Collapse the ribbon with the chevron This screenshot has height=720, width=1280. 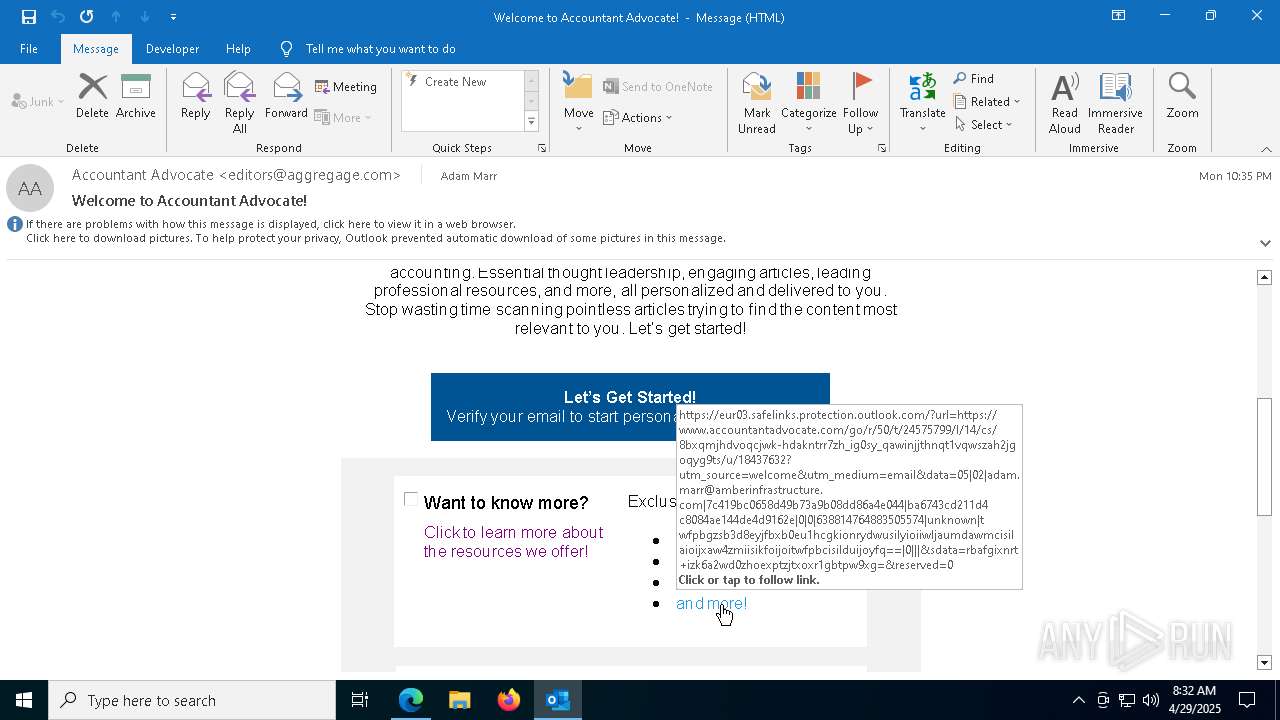tap(1266, 149)
